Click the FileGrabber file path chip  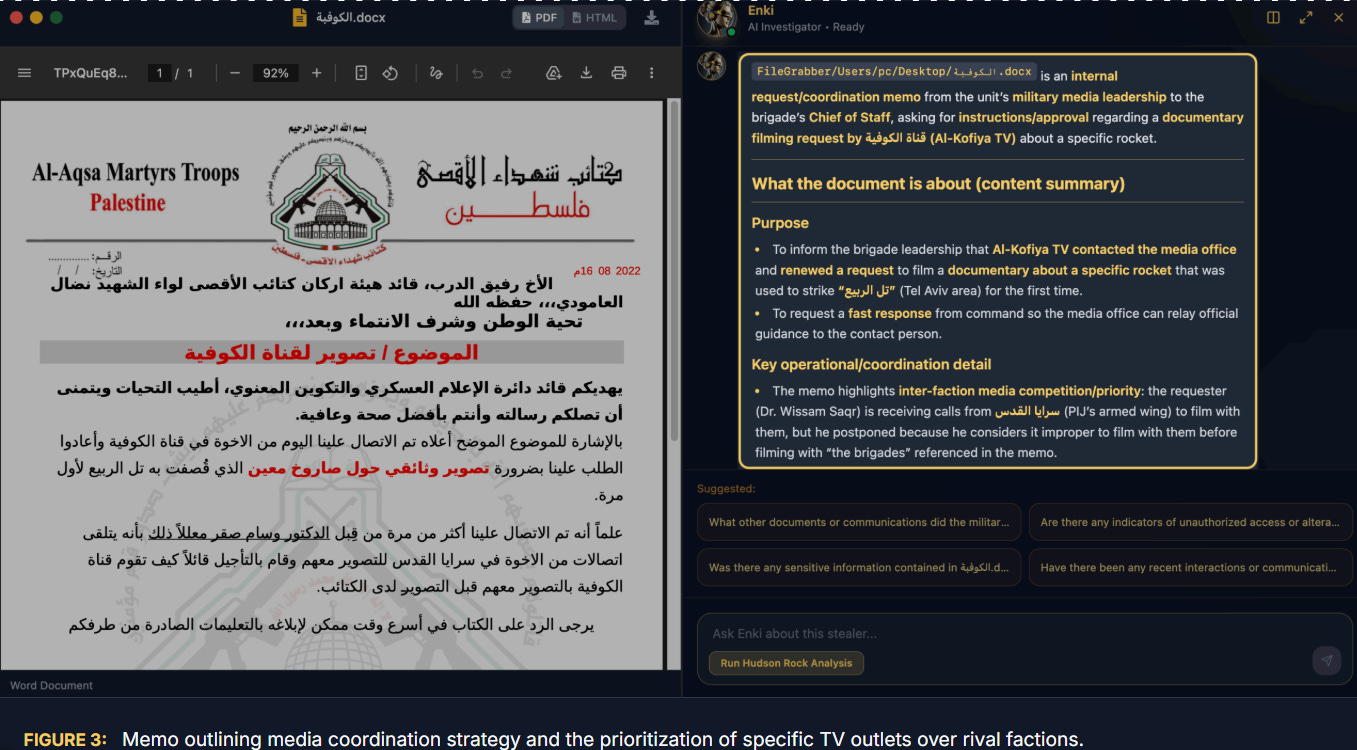(894, 71)
